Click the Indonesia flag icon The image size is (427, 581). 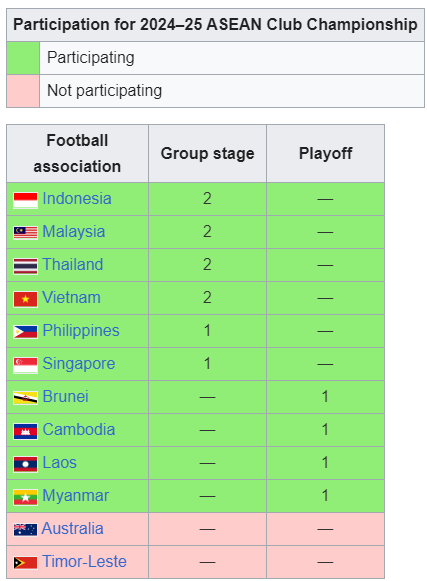pyautogui.click(x=25, y=200)
